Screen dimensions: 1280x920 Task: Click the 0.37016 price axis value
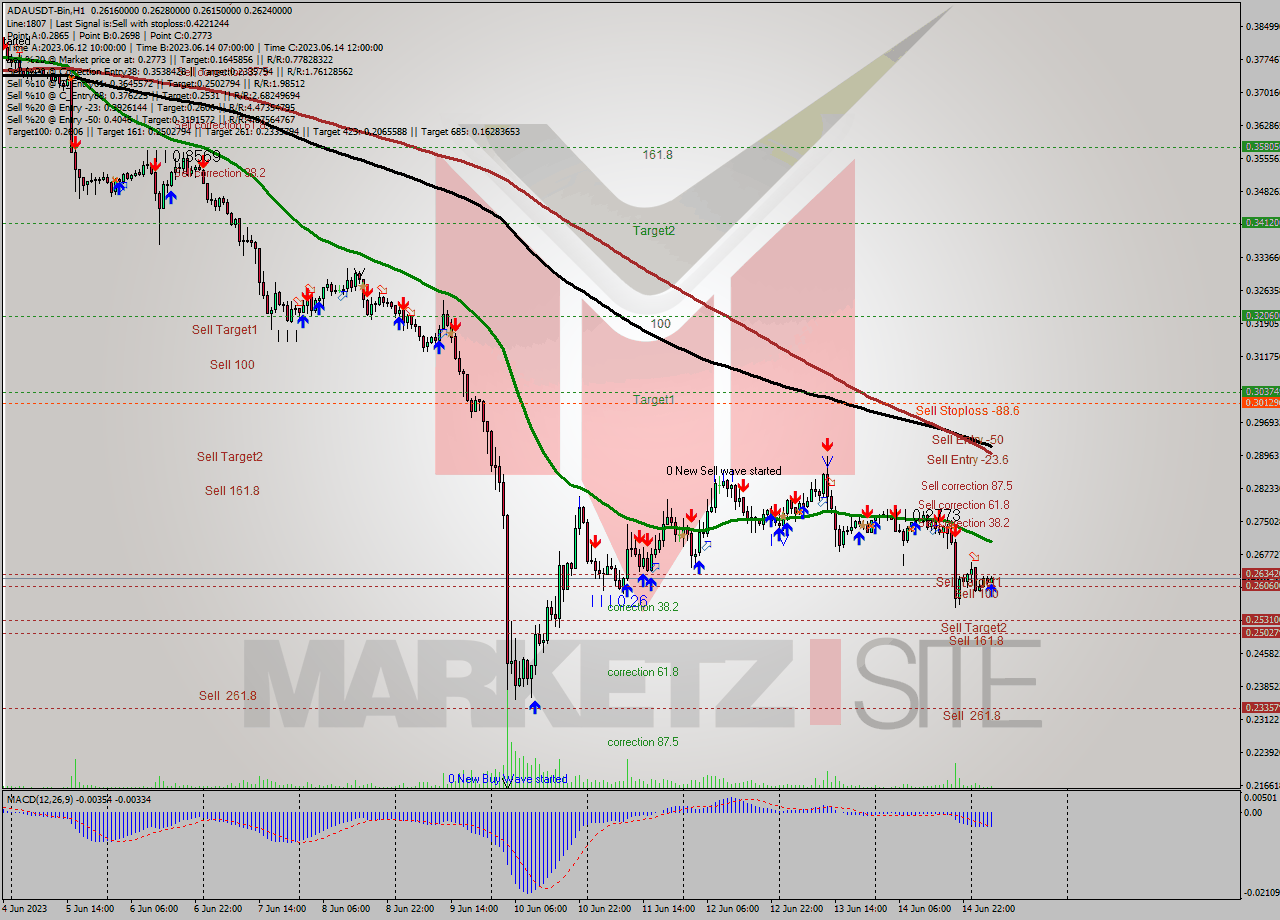tap(1262, 92)
